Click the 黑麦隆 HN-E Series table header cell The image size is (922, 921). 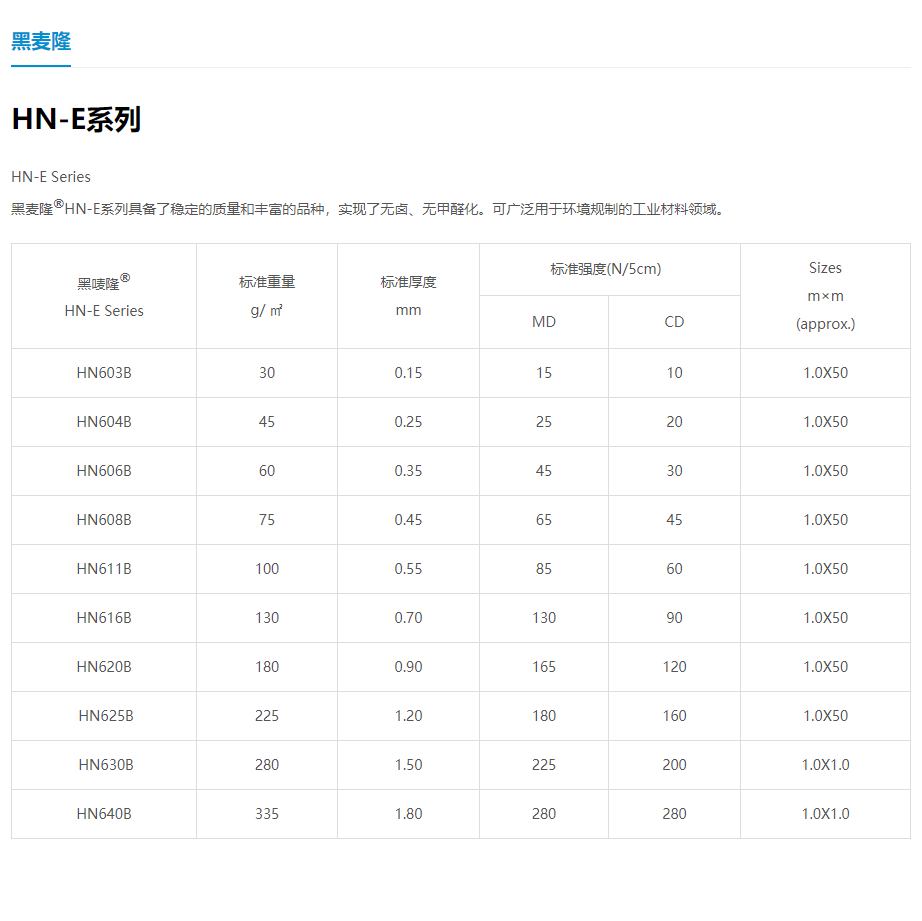[104, 296]
